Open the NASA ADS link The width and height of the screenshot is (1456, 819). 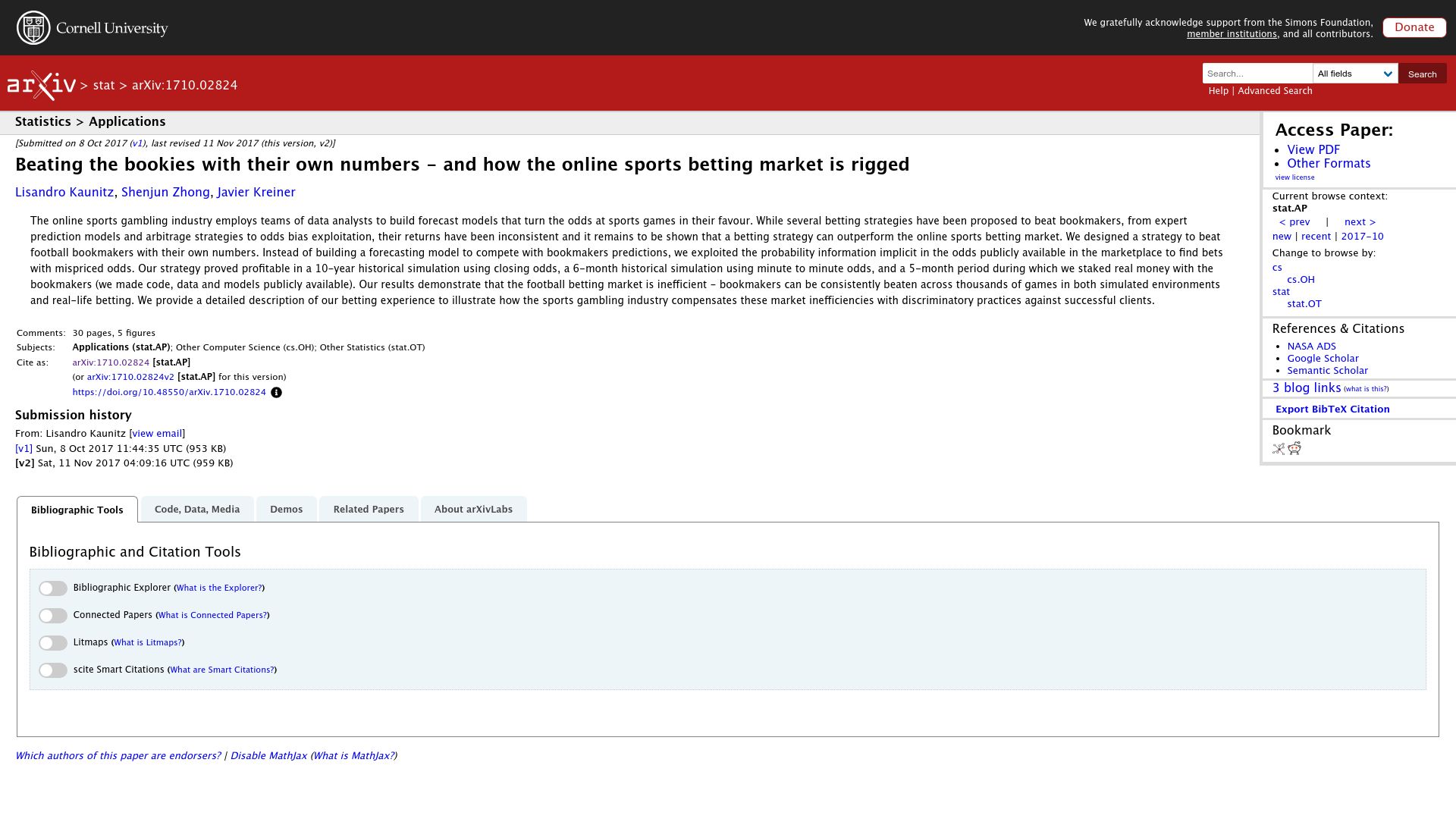[1311, 347]
